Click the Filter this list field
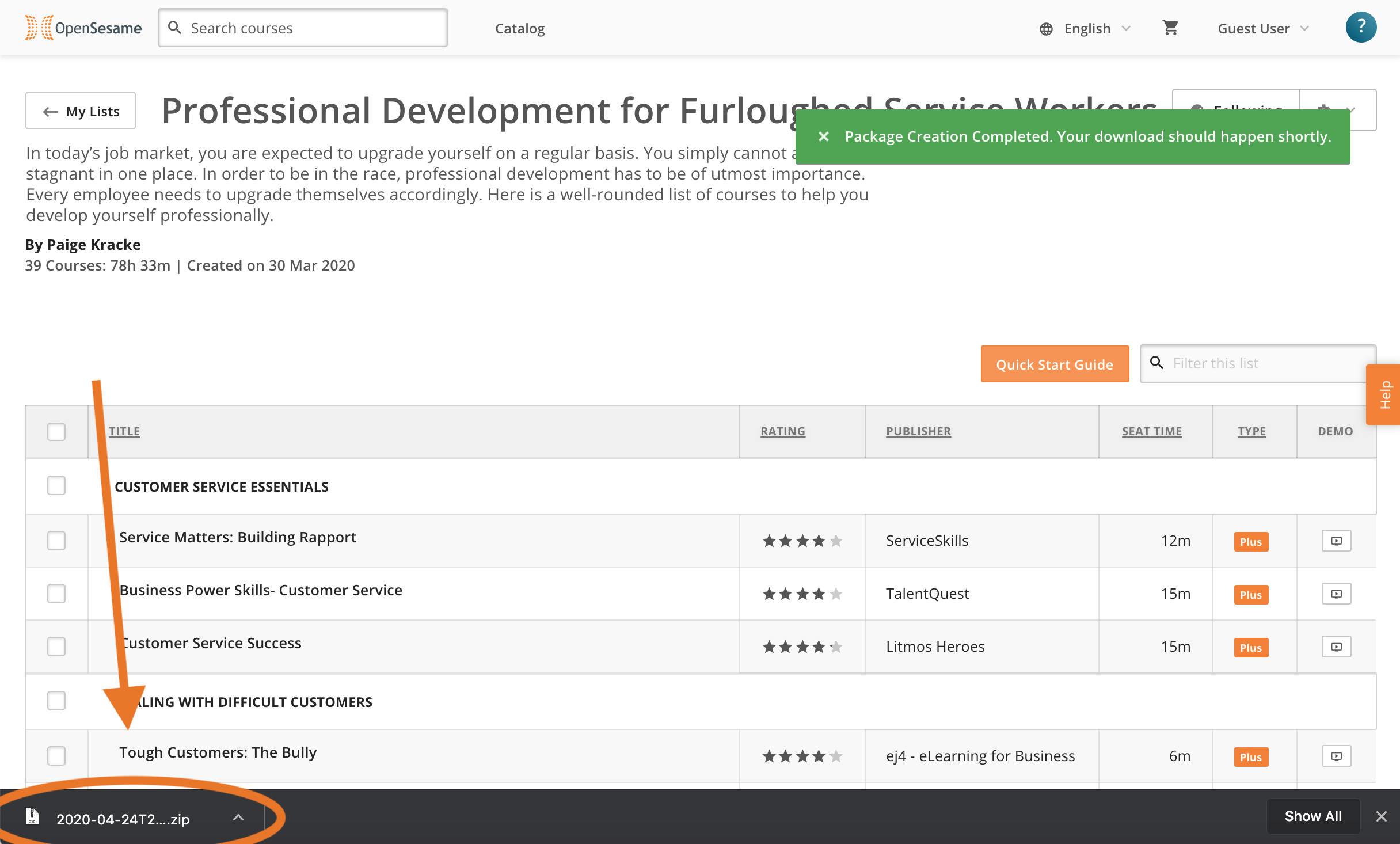This screenshot has width=1400, height=844. (1258, 363)
